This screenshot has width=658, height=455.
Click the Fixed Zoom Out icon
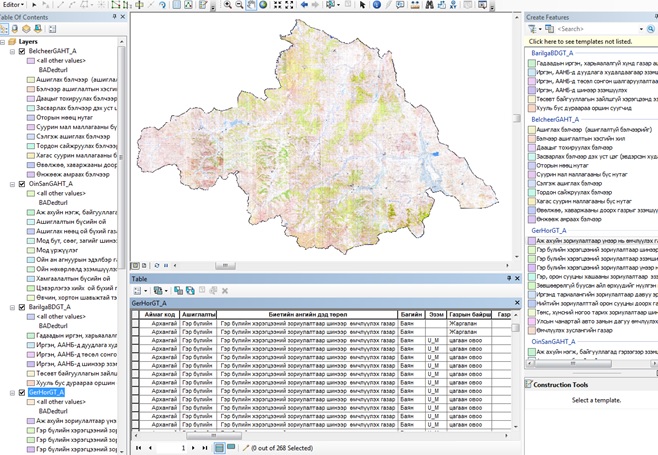point(289,5)
